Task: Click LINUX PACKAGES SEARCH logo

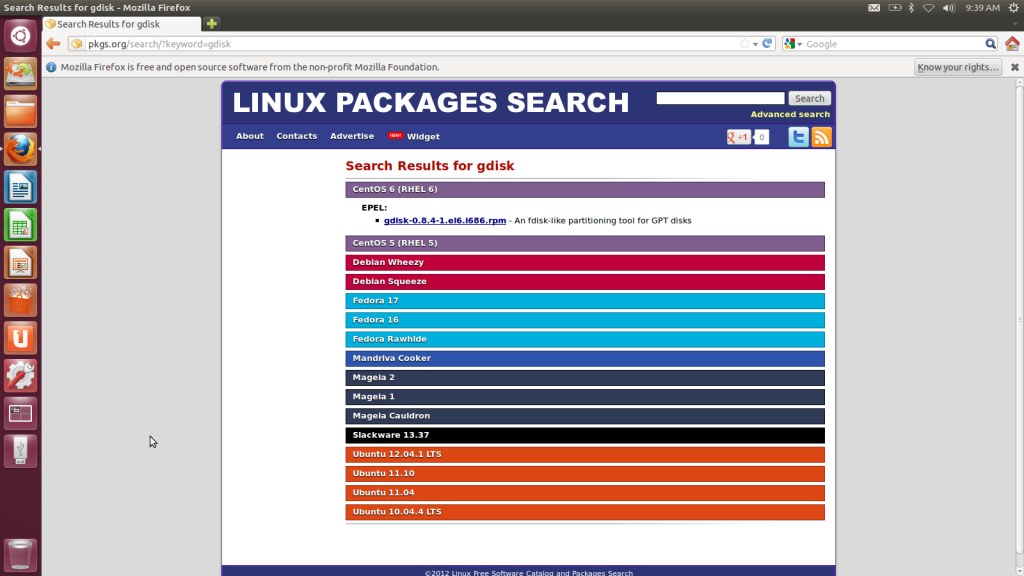Action: pyautogui.click(x=431, y=103)
